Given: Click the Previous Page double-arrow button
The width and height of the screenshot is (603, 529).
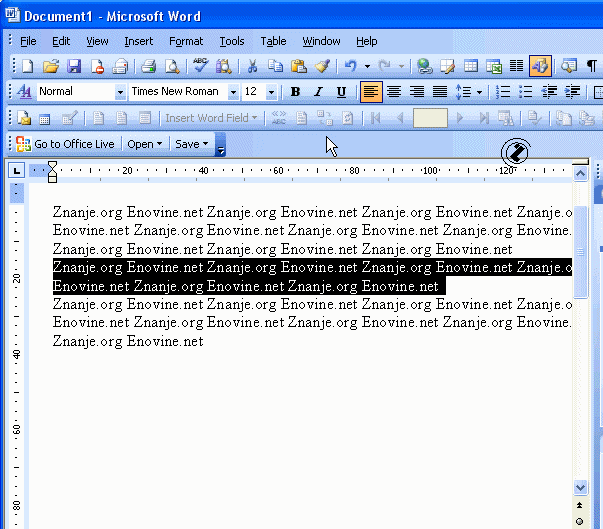Looking at the screenshot, I should point(580,505).
